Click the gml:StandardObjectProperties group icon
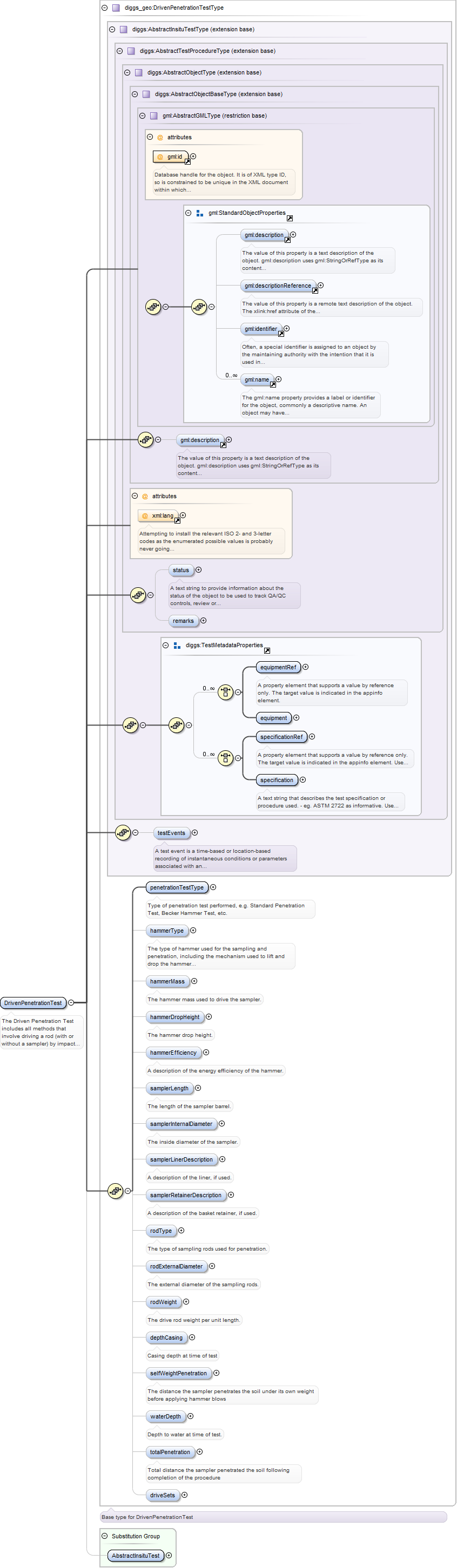The image size is (457, 1568). pyautogui.click(x=199, y=213)
